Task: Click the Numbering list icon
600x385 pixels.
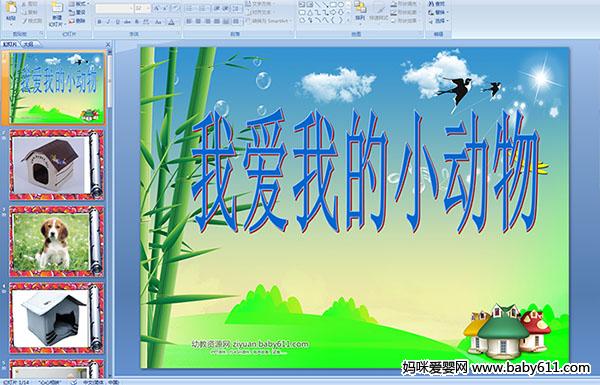Action: [202, 8]
